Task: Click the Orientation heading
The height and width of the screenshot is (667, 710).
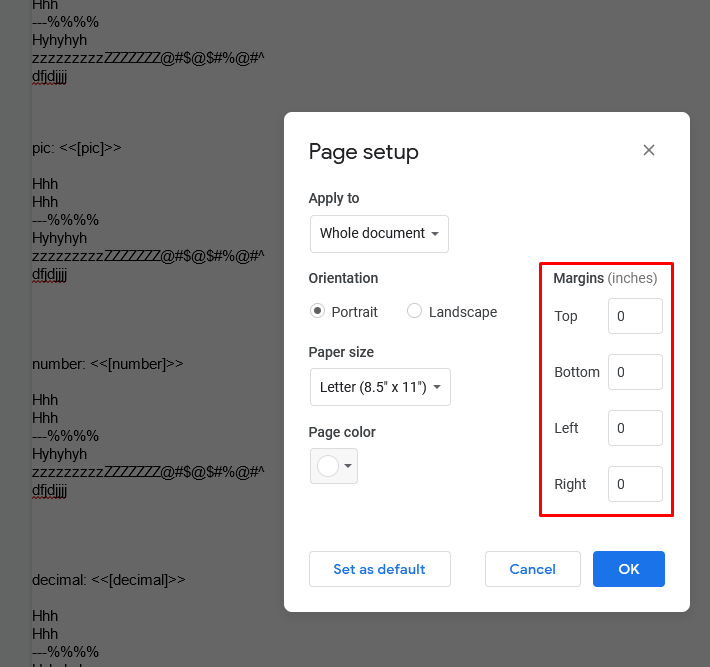Action: [x=343, y=278]
